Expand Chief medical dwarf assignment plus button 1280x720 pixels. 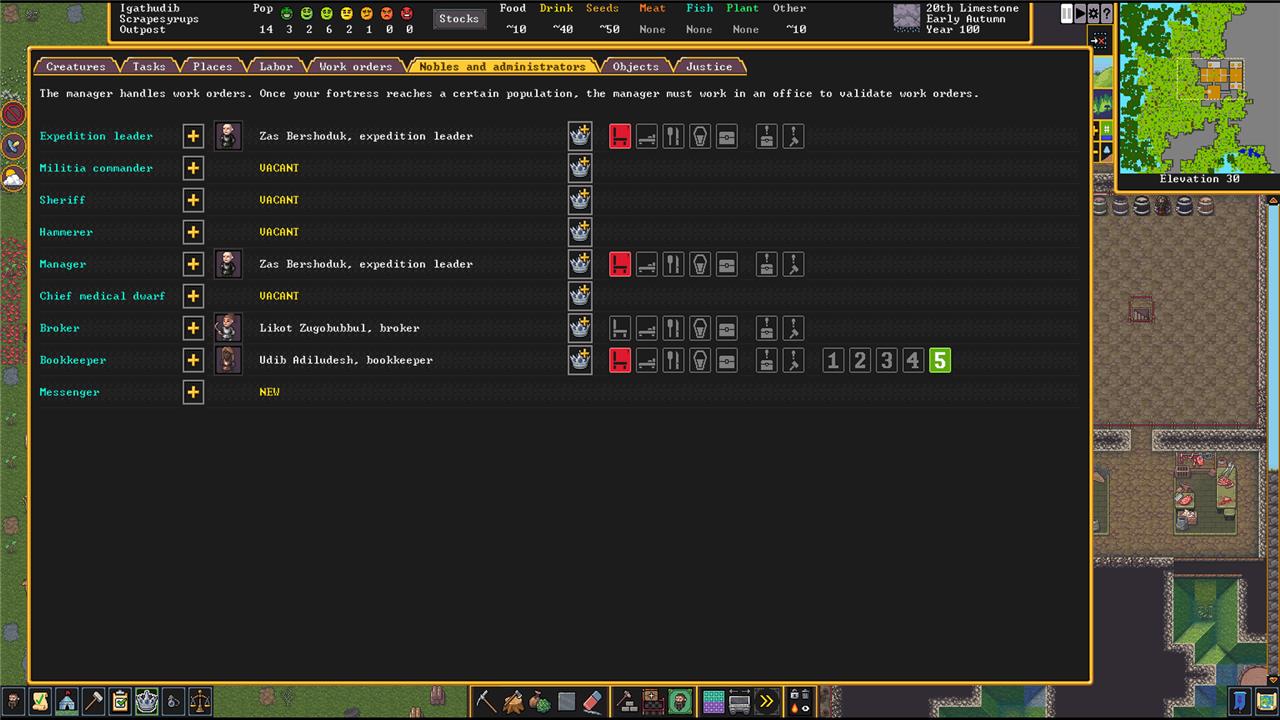[x=193, y=296]
